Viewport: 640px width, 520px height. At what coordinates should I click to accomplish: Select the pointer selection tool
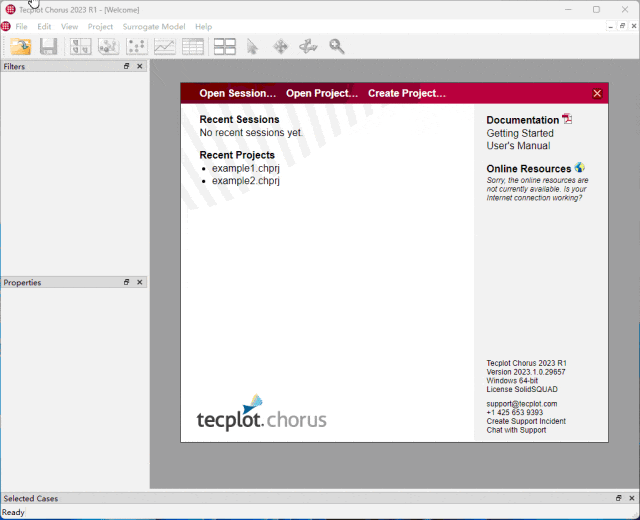(253, 47)
